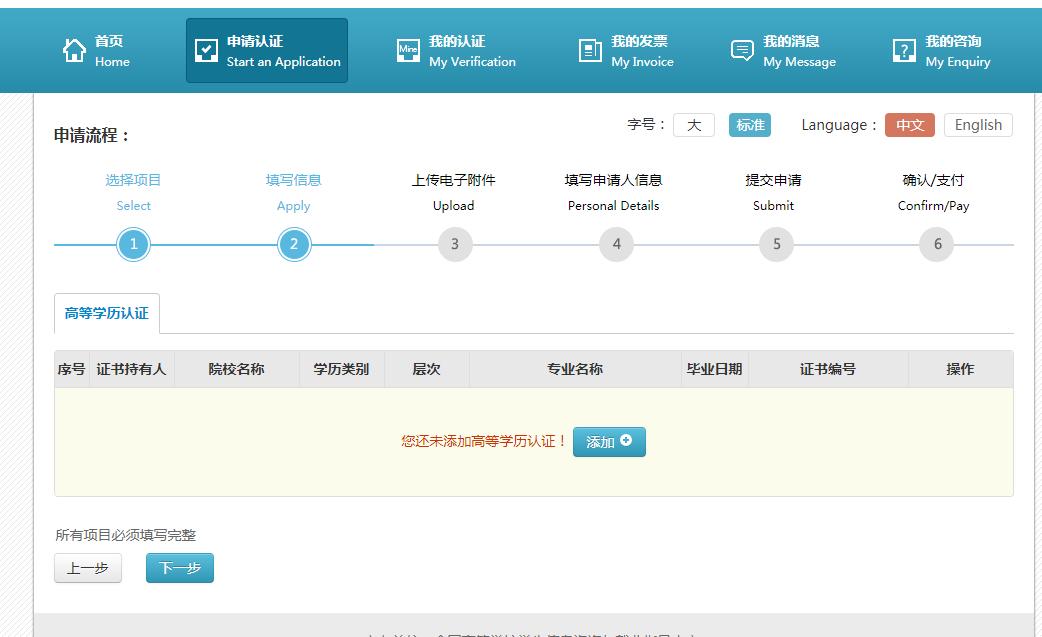Screen dimensions: 1042x637
Task: Click the Home house icon
Action: pyautogui.click(x=76, y=50)
